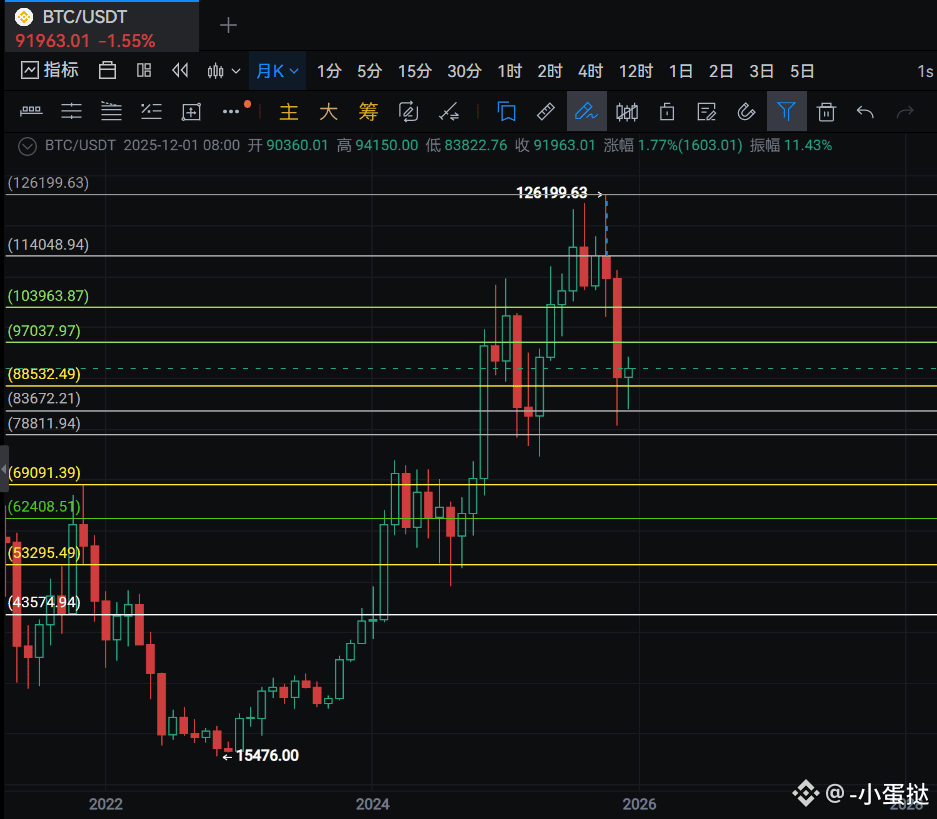Image resolution: width=937 pixels, height=819 pixels.
Task: Expand the 月K period dropdown
Action: (x=277, y=71)
